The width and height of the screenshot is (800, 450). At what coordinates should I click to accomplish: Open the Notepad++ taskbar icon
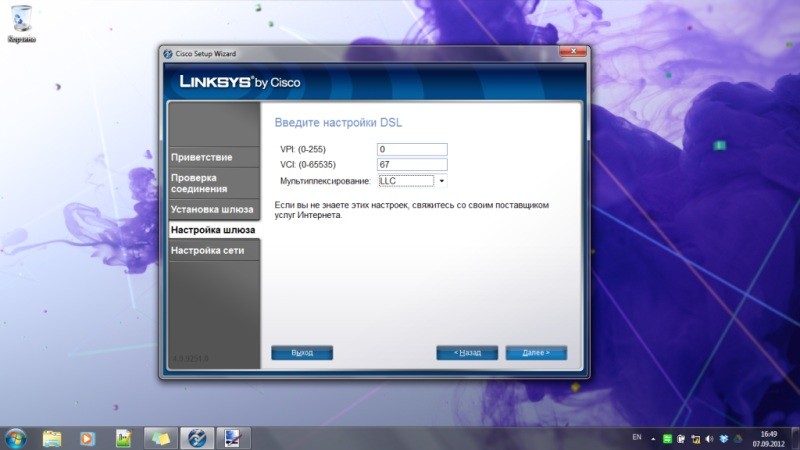pos(124,438)
